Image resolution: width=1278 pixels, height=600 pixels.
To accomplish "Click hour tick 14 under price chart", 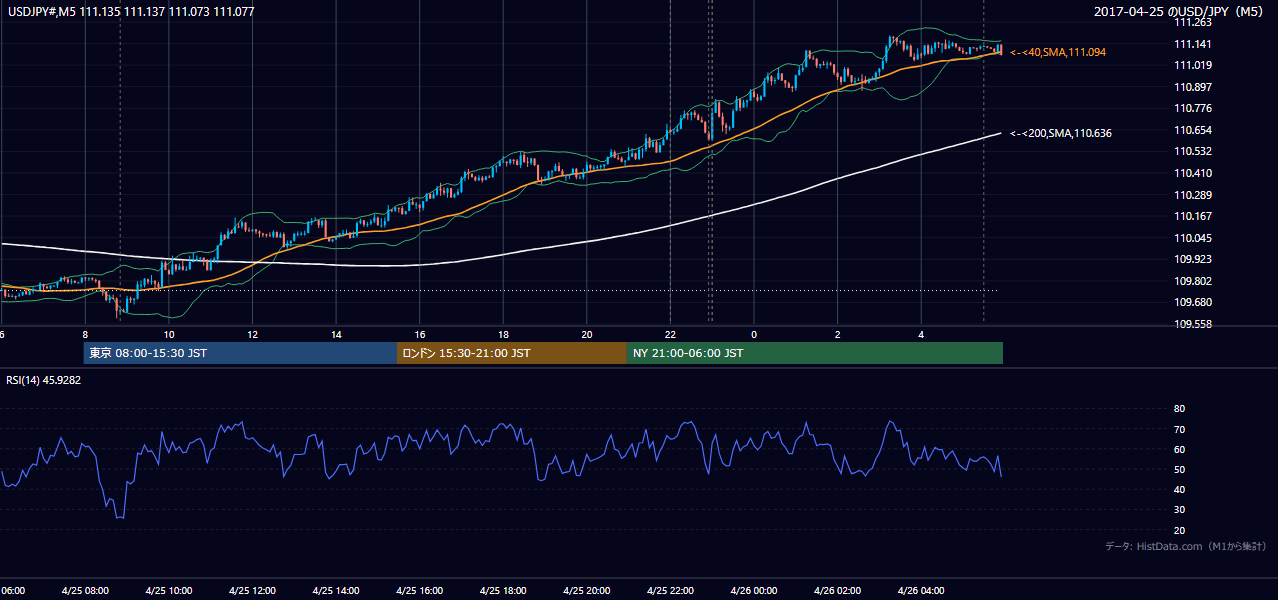I will [336, 334].
